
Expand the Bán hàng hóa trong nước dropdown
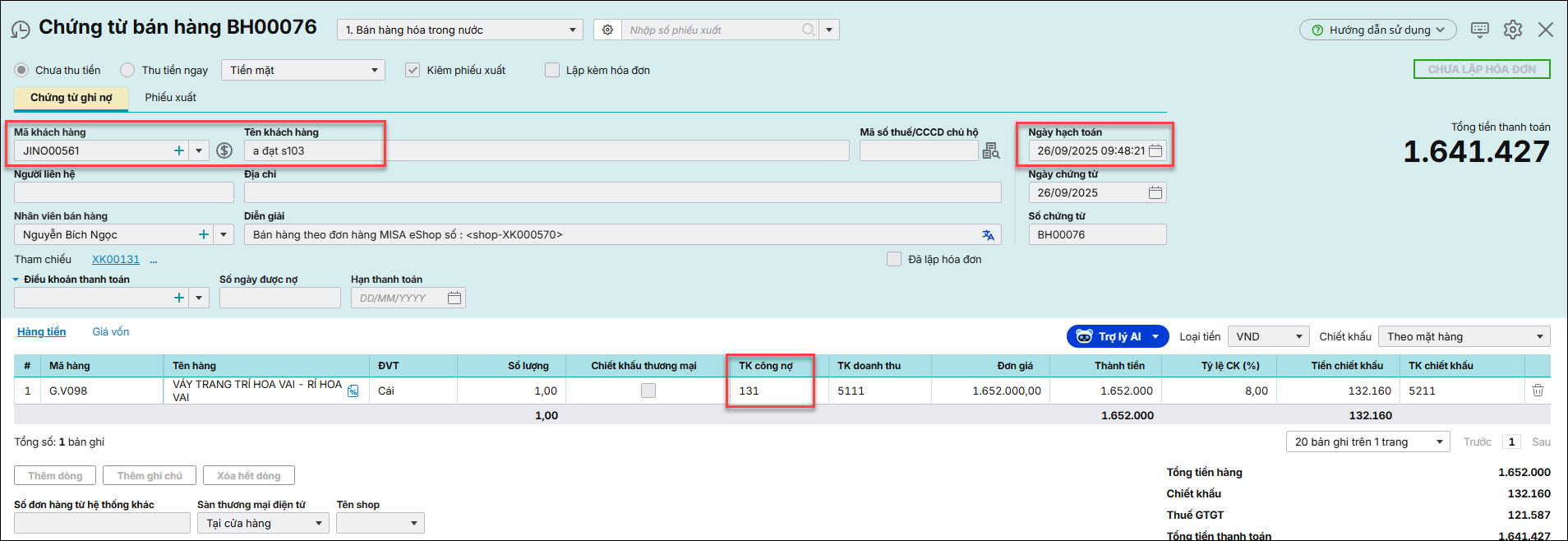tap(573, 30)
